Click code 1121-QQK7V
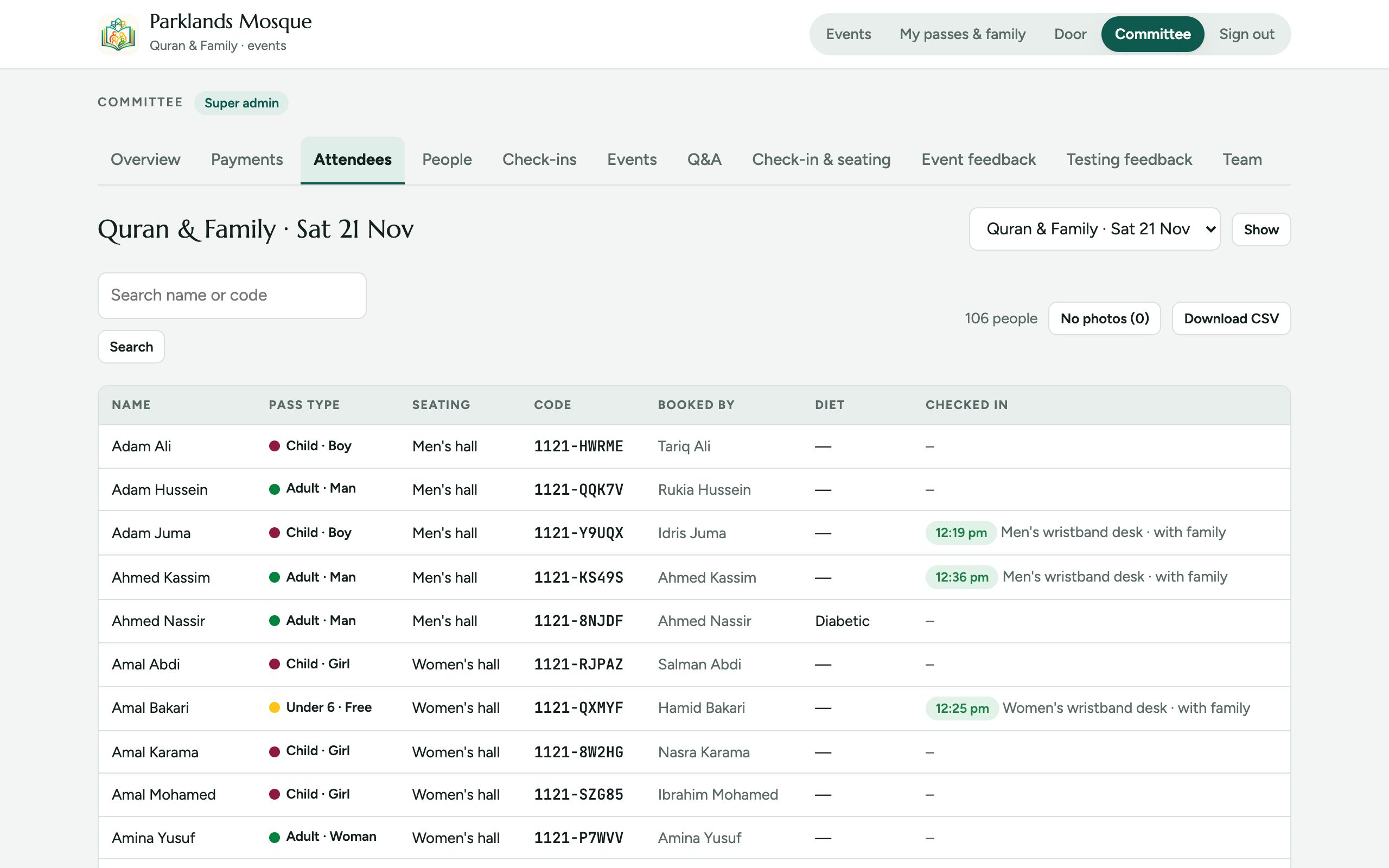 point(578,490)
